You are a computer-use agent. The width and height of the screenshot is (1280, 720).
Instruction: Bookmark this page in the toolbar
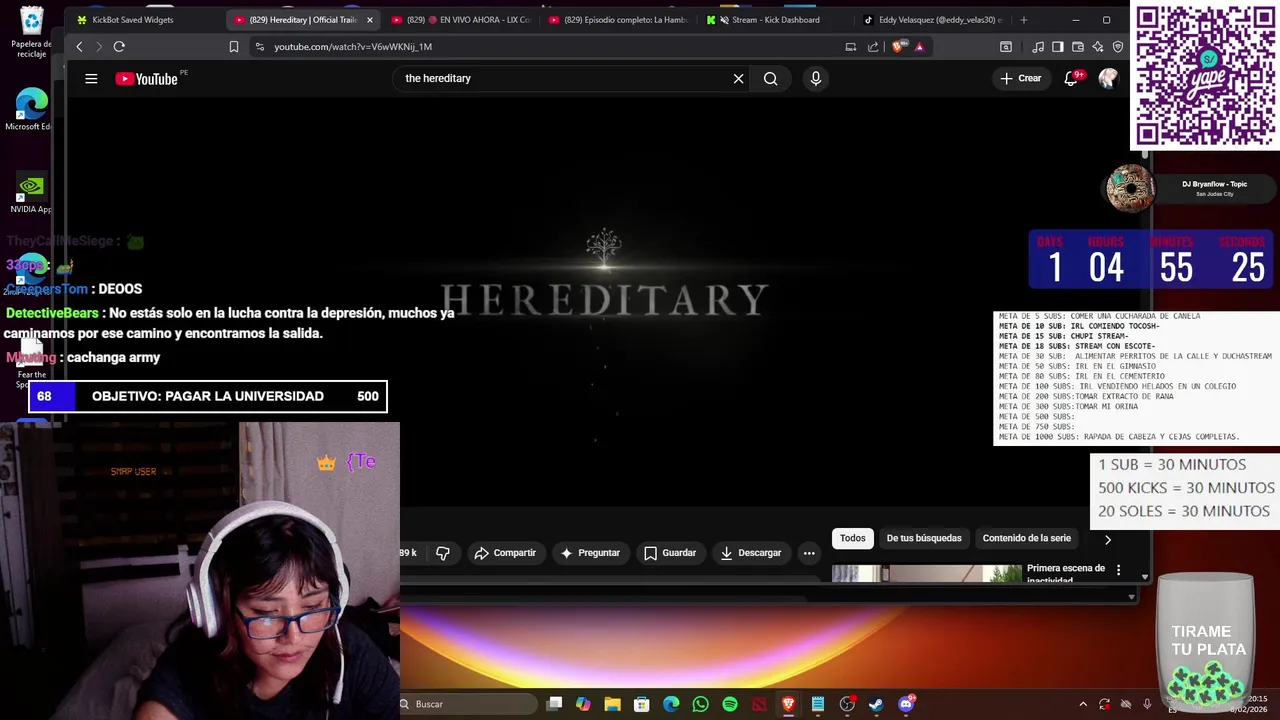pyautogui.click(x=233, y=46)
